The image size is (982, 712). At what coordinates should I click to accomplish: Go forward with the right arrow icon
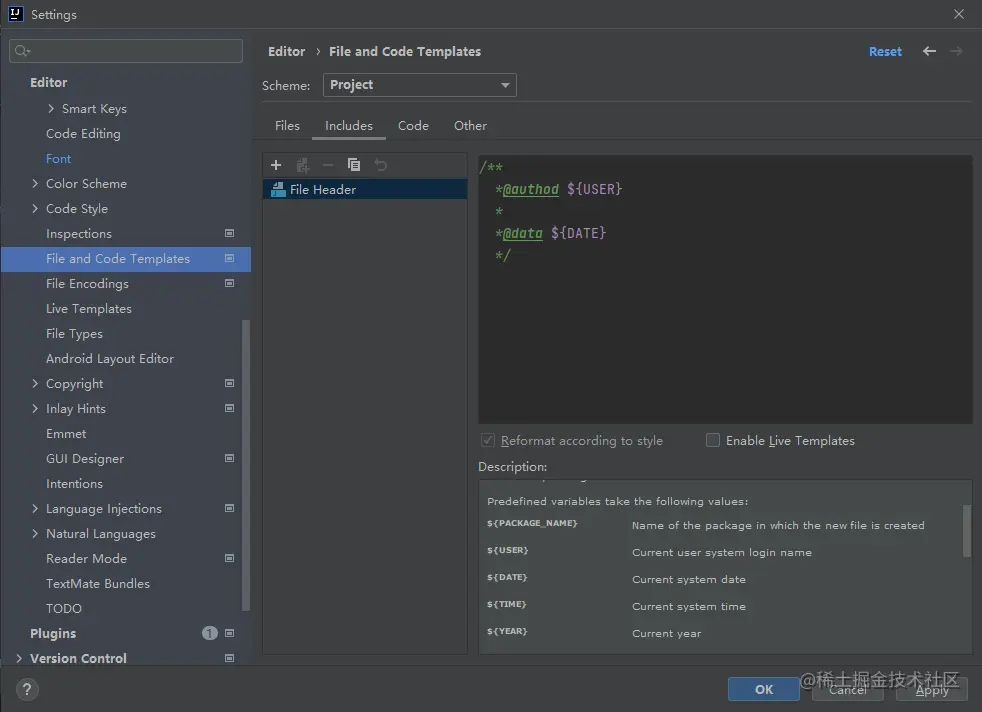pos(956,51)
